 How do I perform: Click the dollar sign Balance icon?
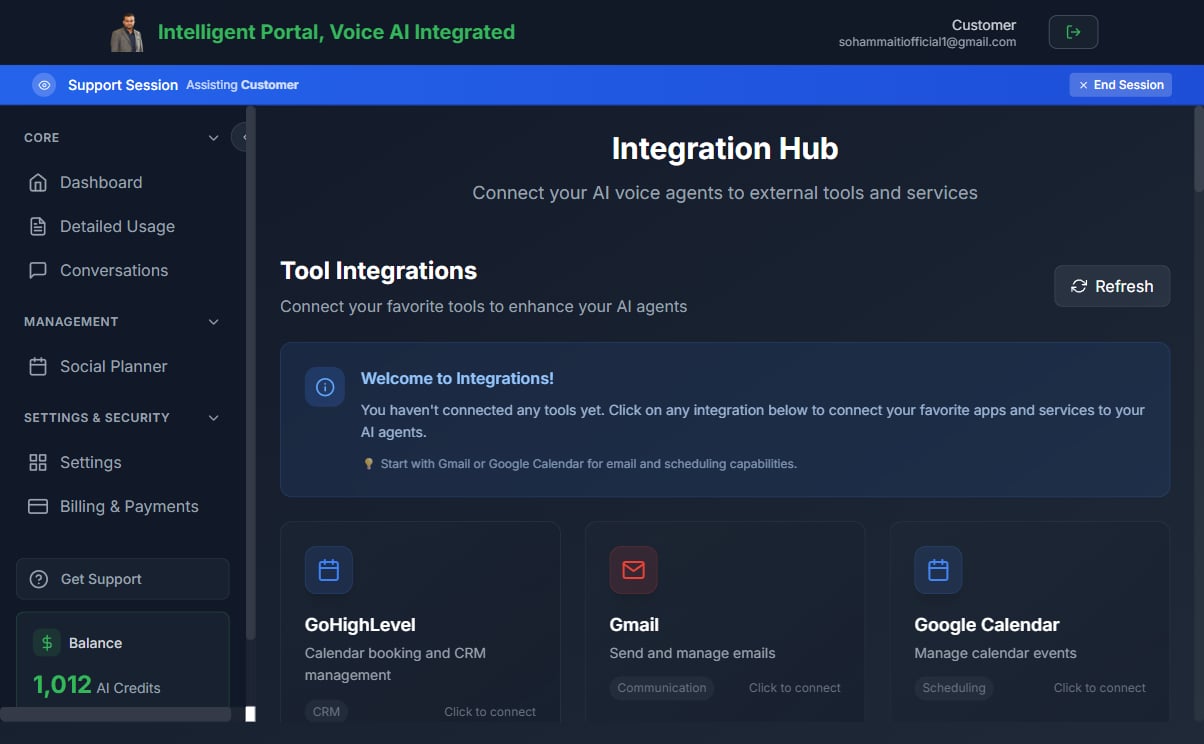point(47,642)
